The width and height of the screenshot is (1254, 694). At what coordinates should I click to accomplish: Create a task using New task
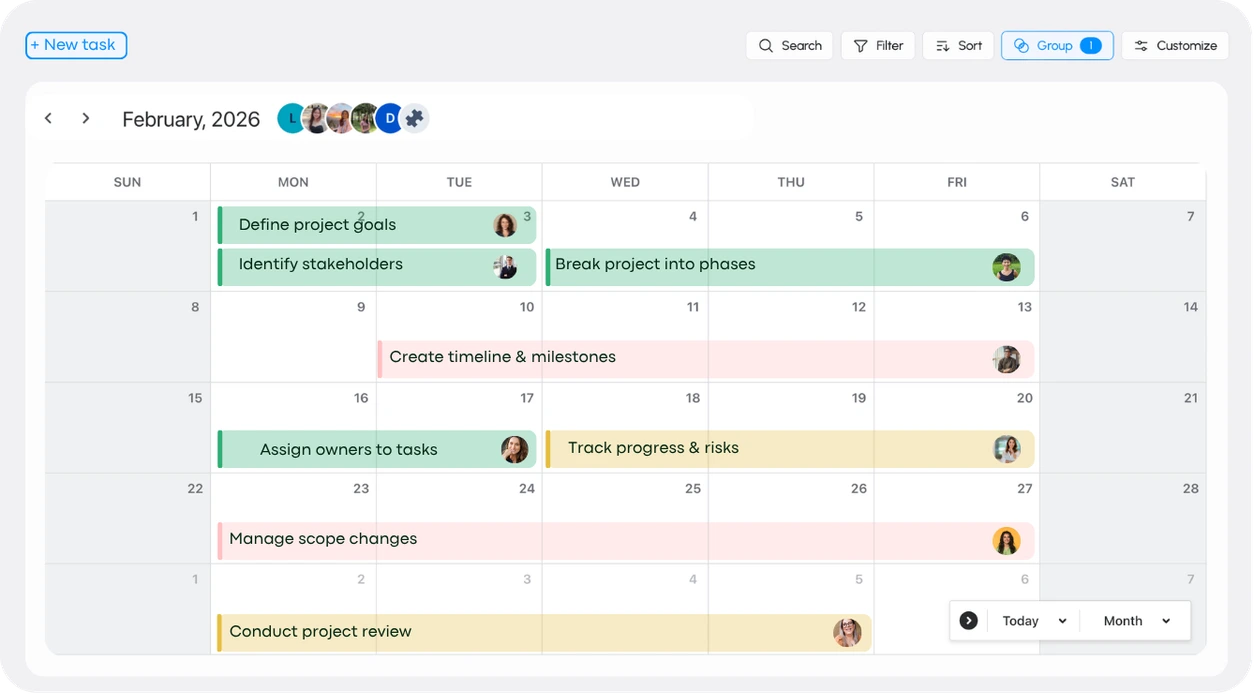[x=75, y=44]
